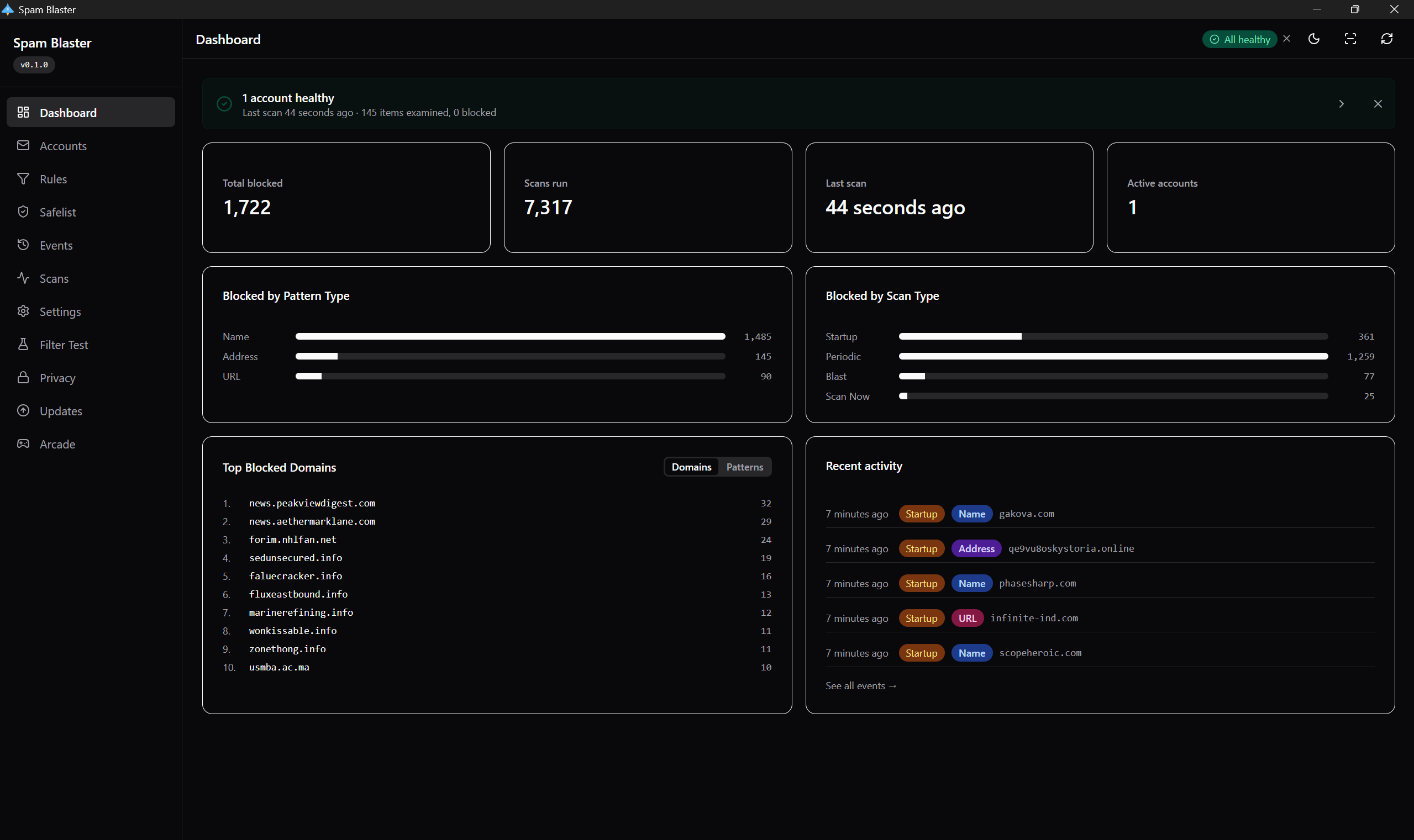Click the v0.1.0 version badge
This screenshot has height=840, width=1414.
(x=34, y=65)
